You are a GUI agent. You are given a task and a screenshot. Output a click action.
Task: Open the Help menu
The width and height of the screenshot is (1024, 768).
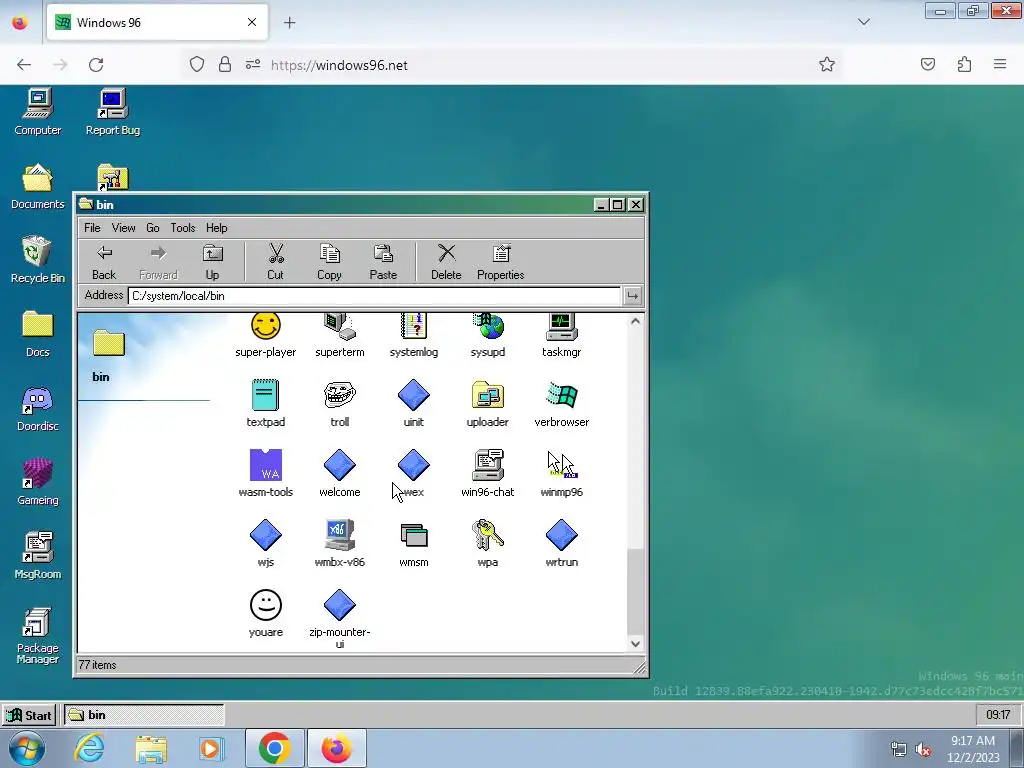[x=217, y=228]
